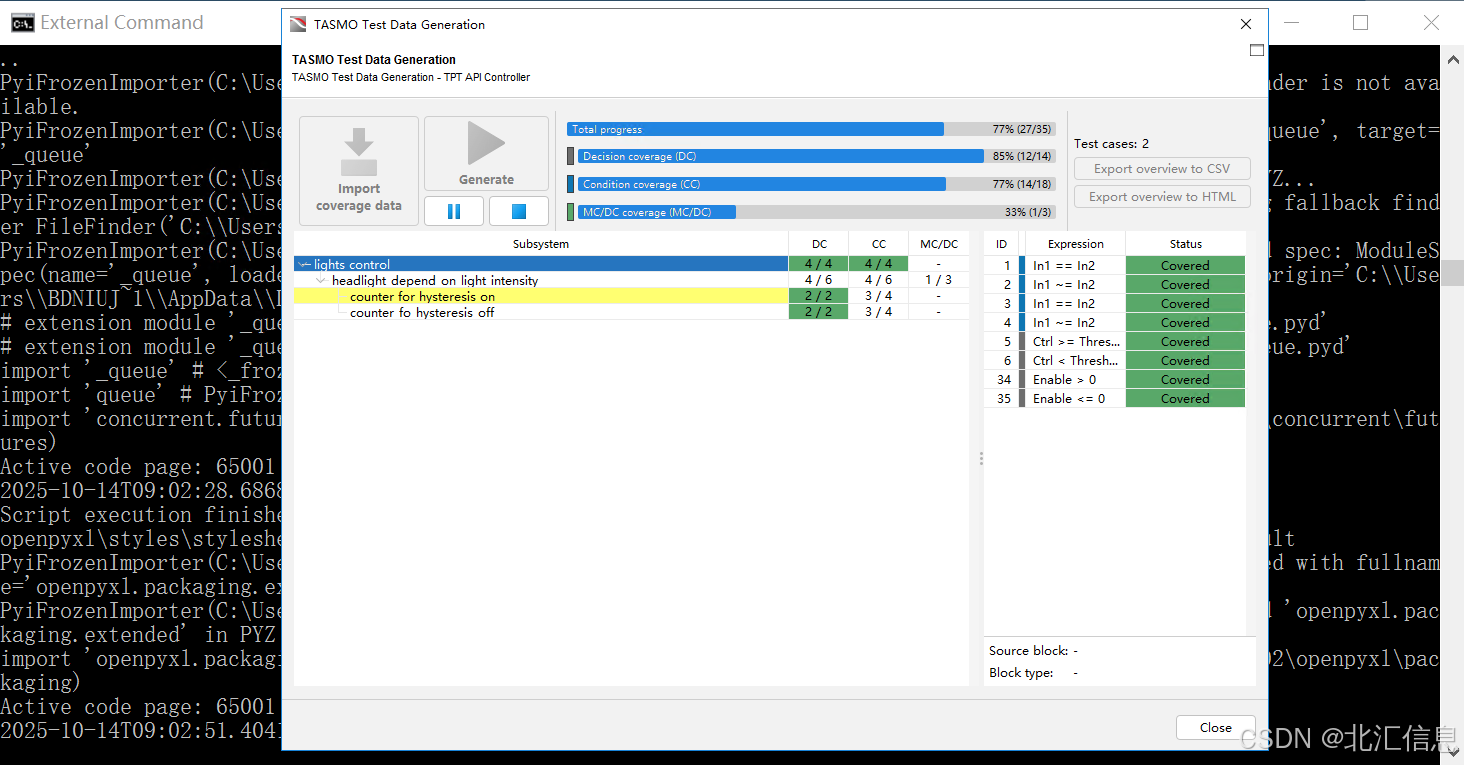Viewport: 1464px width, 765px height.
Task: Maximize the External Command window
Action: coord(1360,22)
